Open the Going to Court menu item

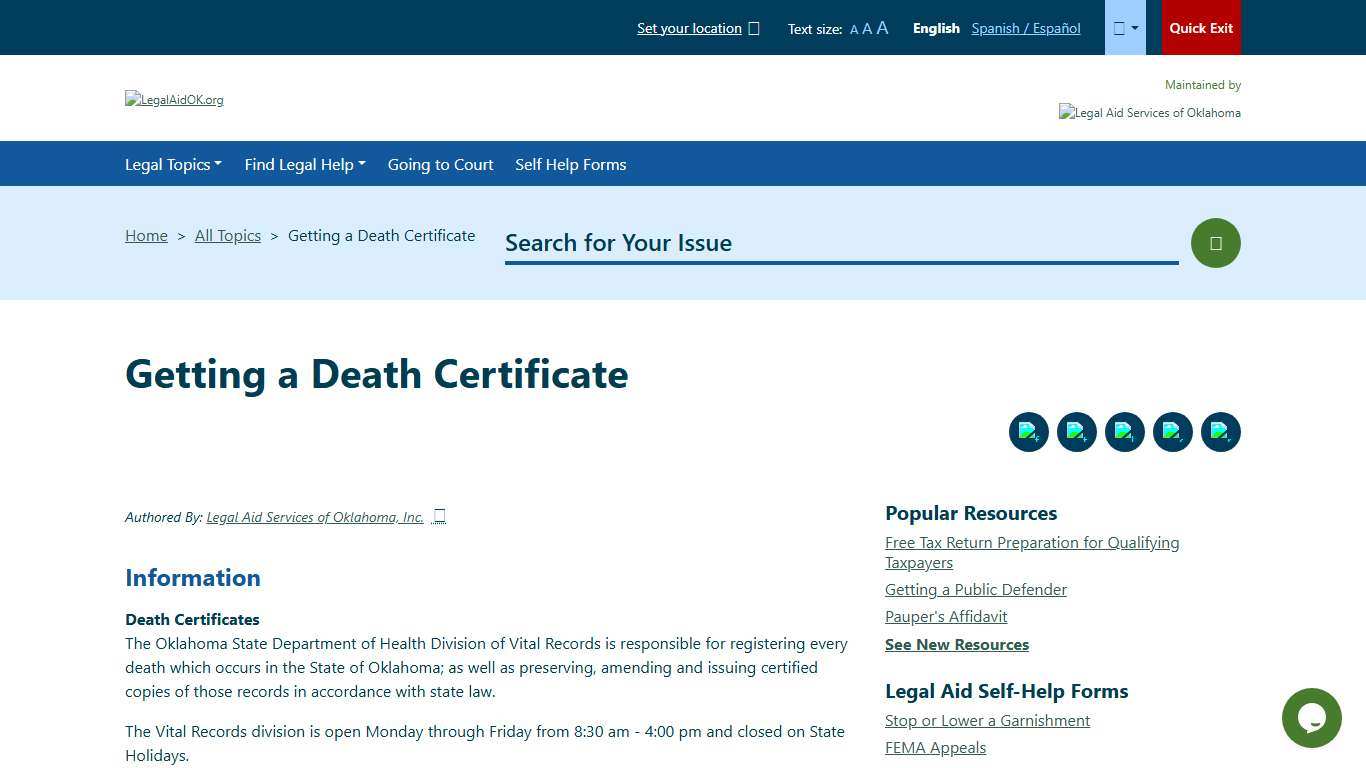pyautogui.click(x=440, y=164)
